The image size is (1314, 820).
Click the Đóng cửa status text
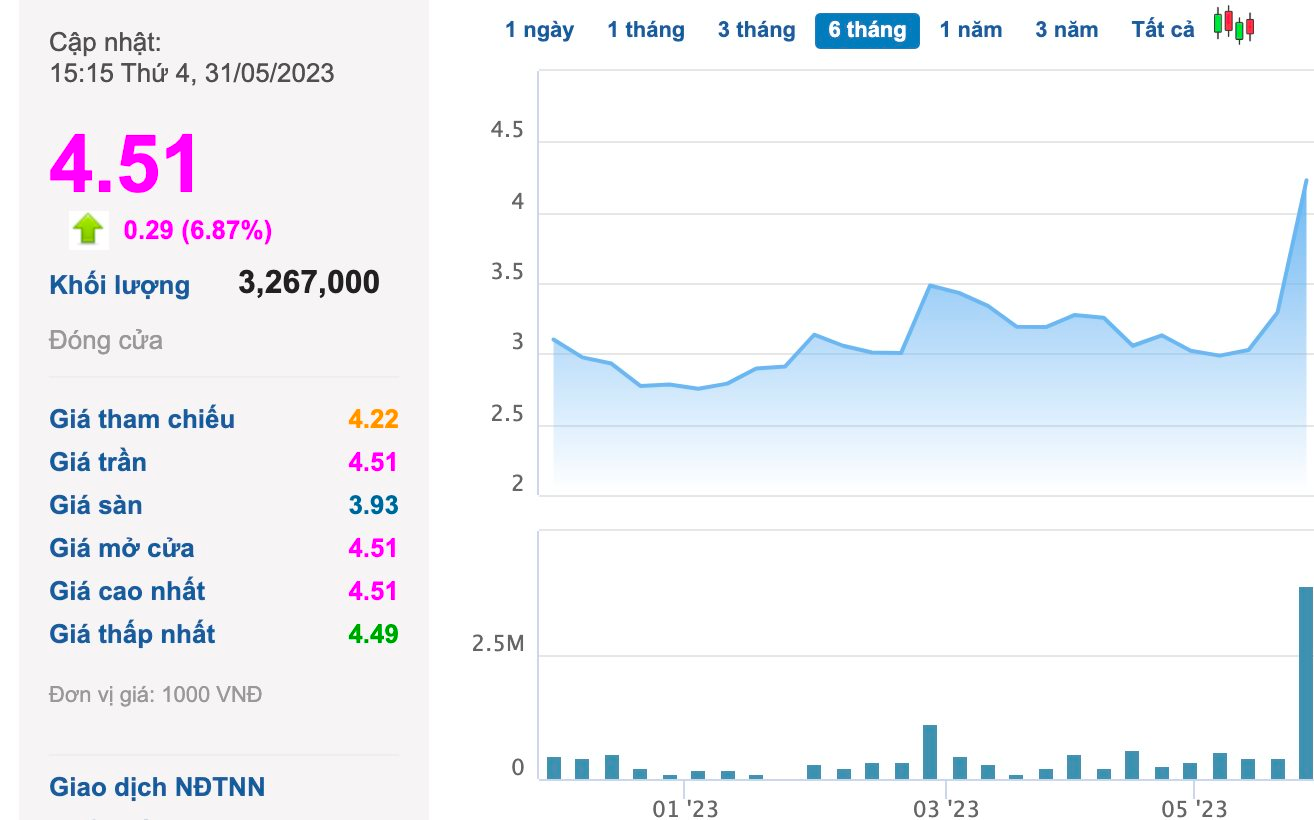click(x=106, y=341)
